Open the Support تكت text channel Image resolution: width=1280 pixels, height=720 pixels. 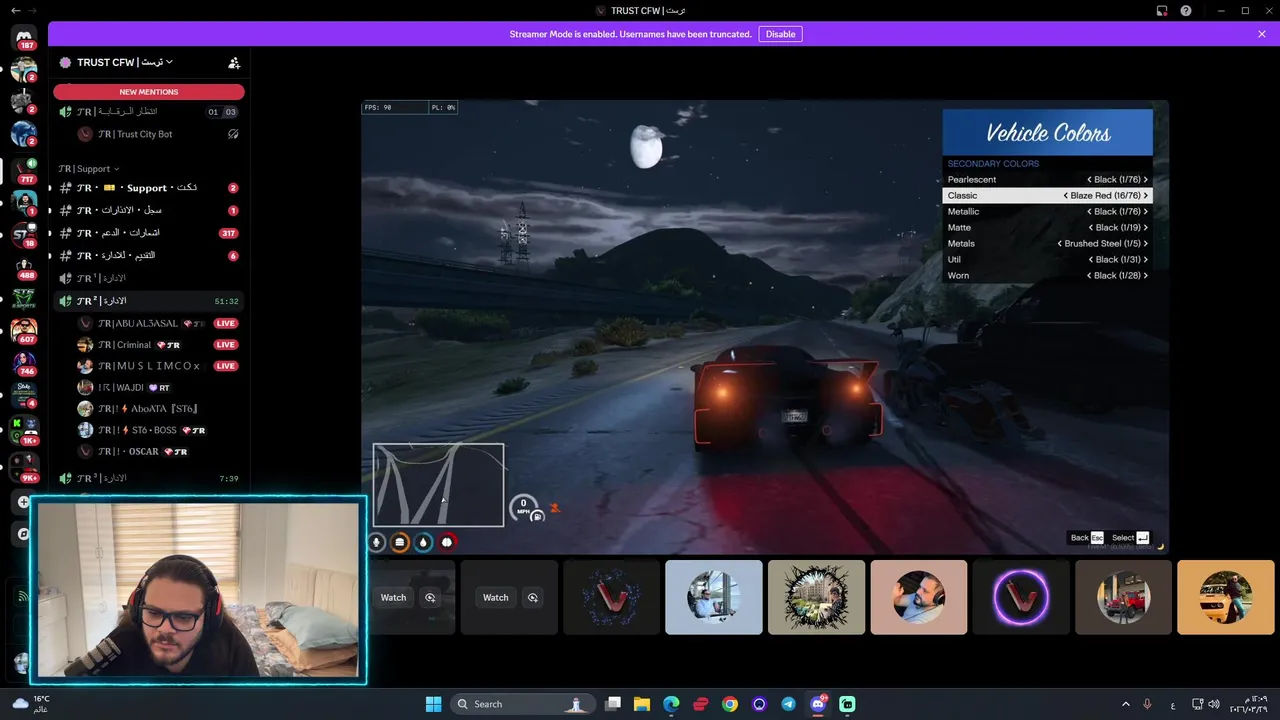(x=149, y=188)
